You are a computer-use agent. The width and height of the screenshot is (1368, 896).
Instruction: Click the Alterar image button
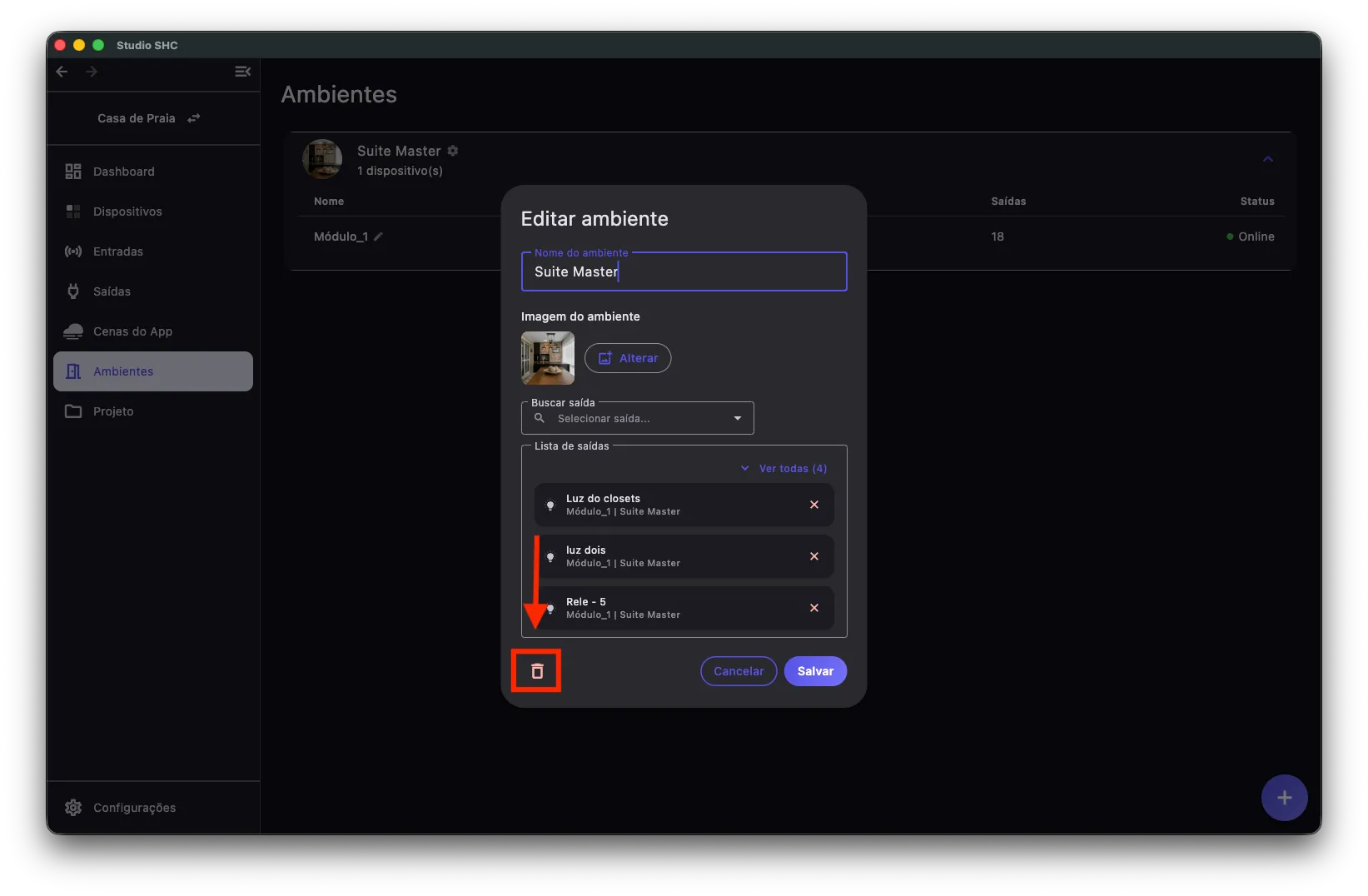point(628,358)
